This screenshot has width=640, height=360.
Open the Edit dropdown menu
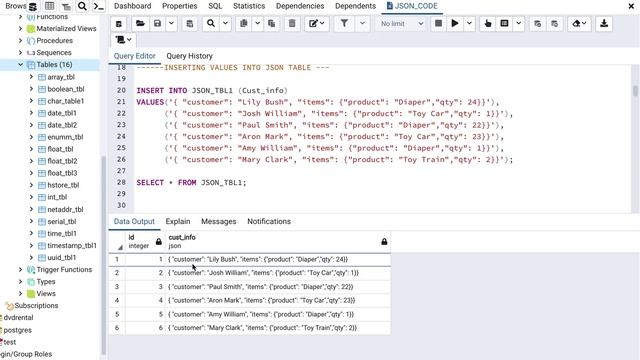[x=317, y=24]
